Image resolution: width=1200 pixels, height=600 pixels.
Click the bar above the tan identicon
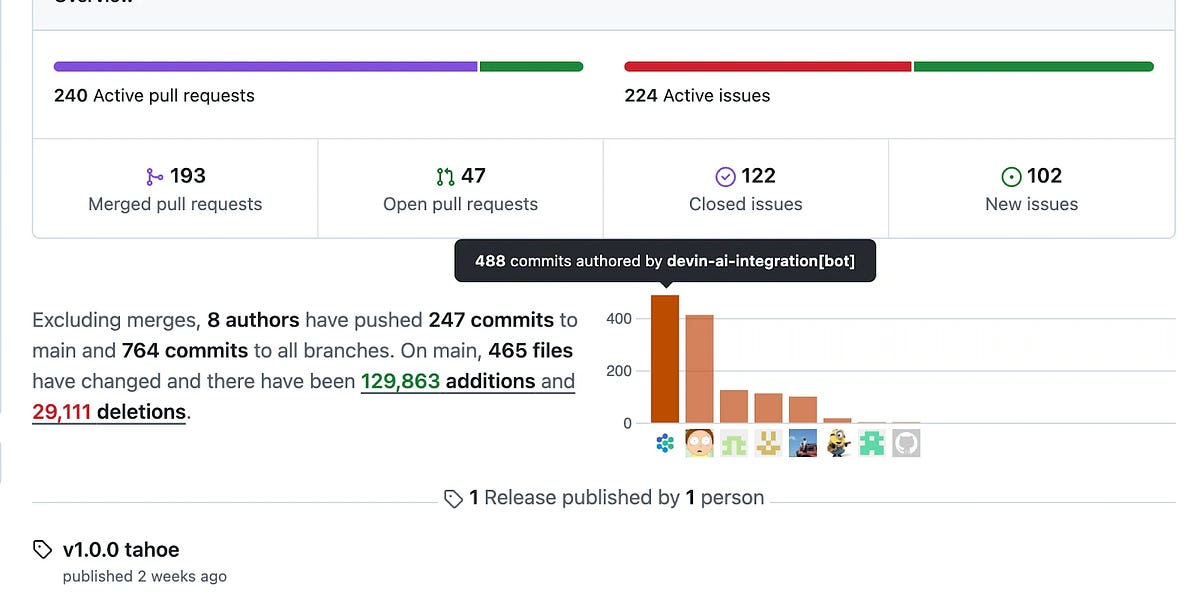pos(768,408)
